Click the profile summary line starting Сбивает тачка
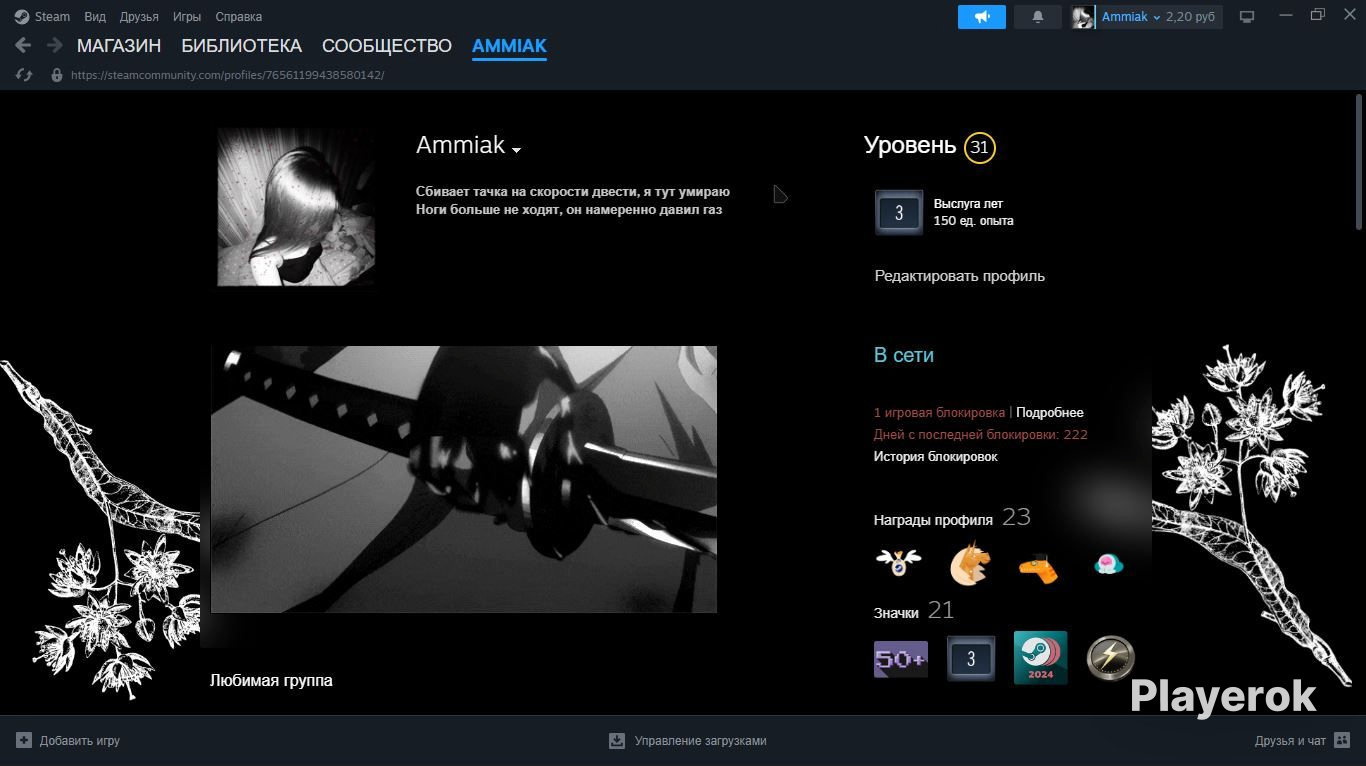This screenshot has height=766, width=1366. coord(573,192)
